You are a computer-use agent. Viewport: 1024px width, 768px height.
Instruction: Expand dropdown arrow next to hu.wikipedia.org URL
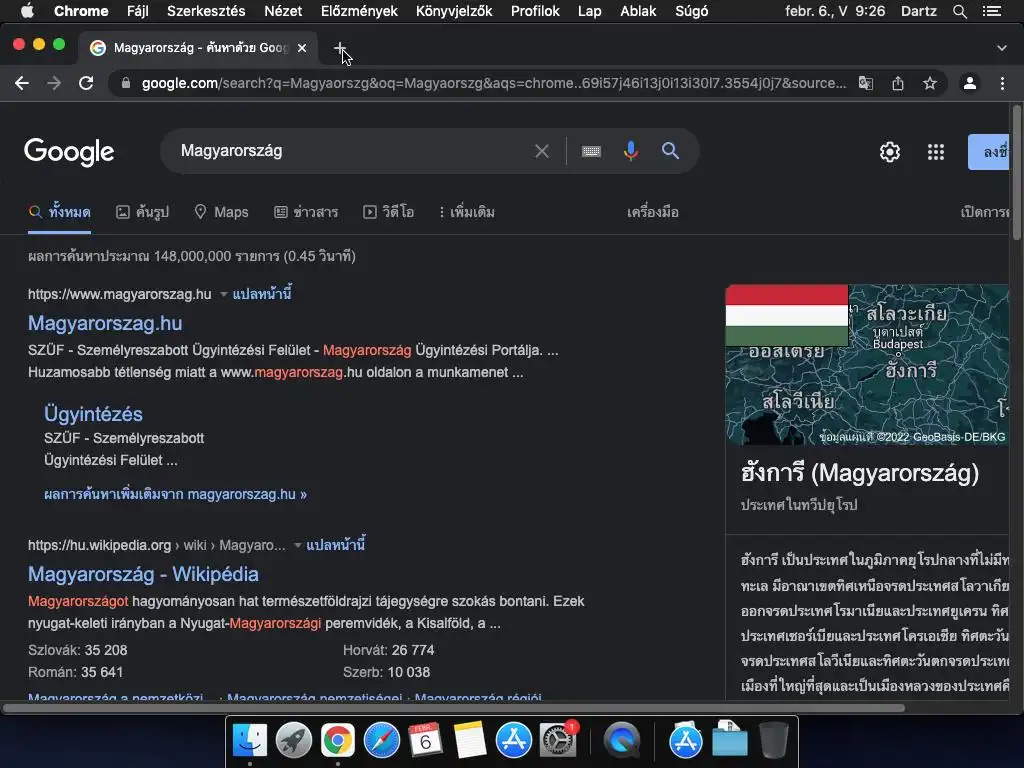297,545
